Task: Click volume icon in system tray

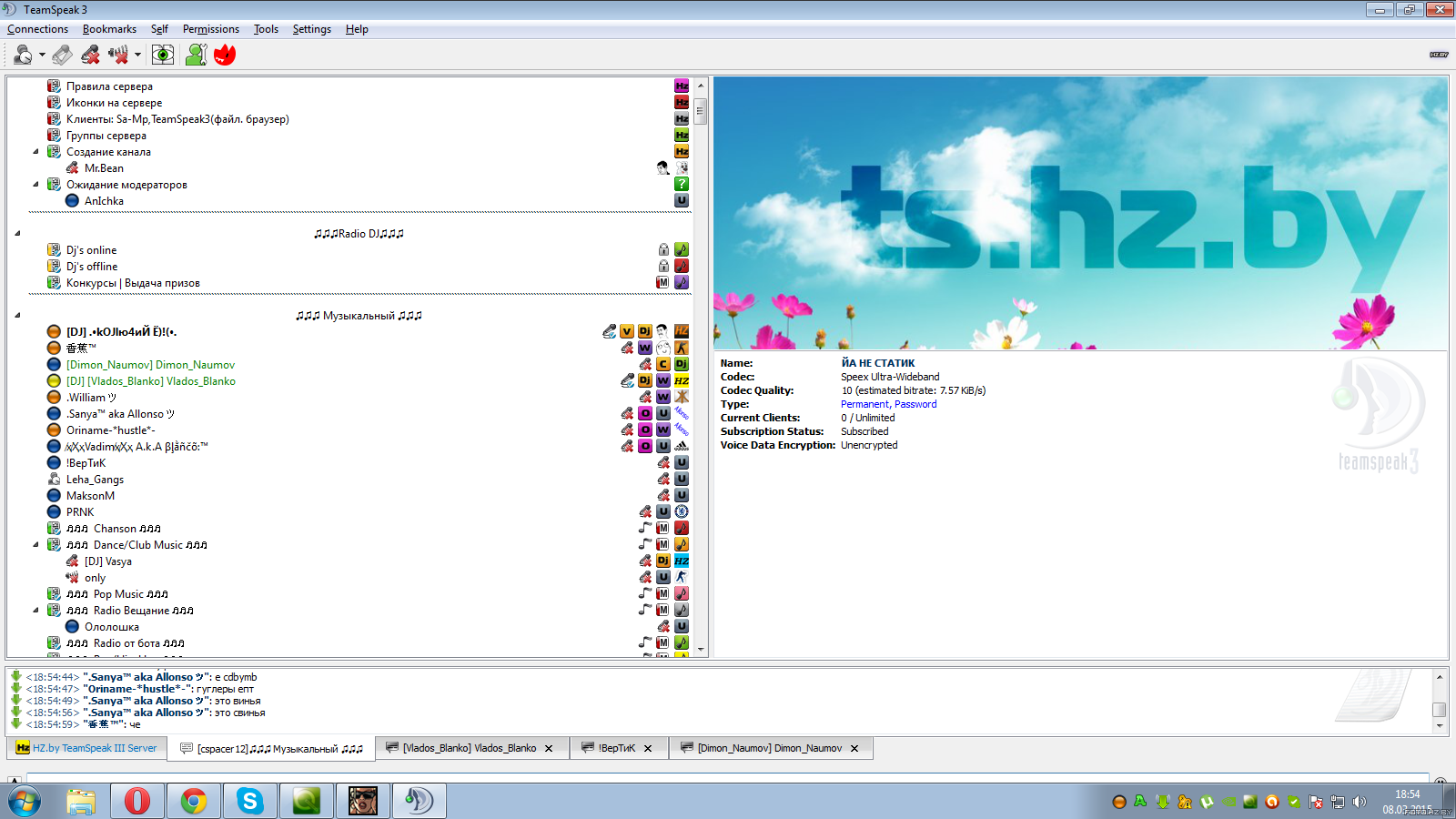Action: [x=1359, y=802]
